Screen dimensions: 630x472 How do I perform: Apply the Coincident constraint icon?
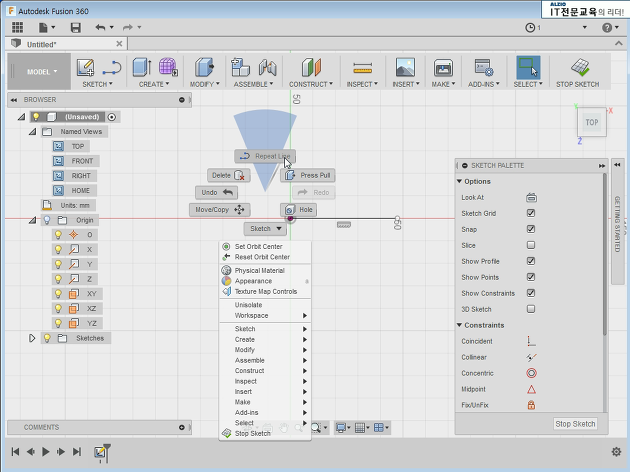click(531, 341)
